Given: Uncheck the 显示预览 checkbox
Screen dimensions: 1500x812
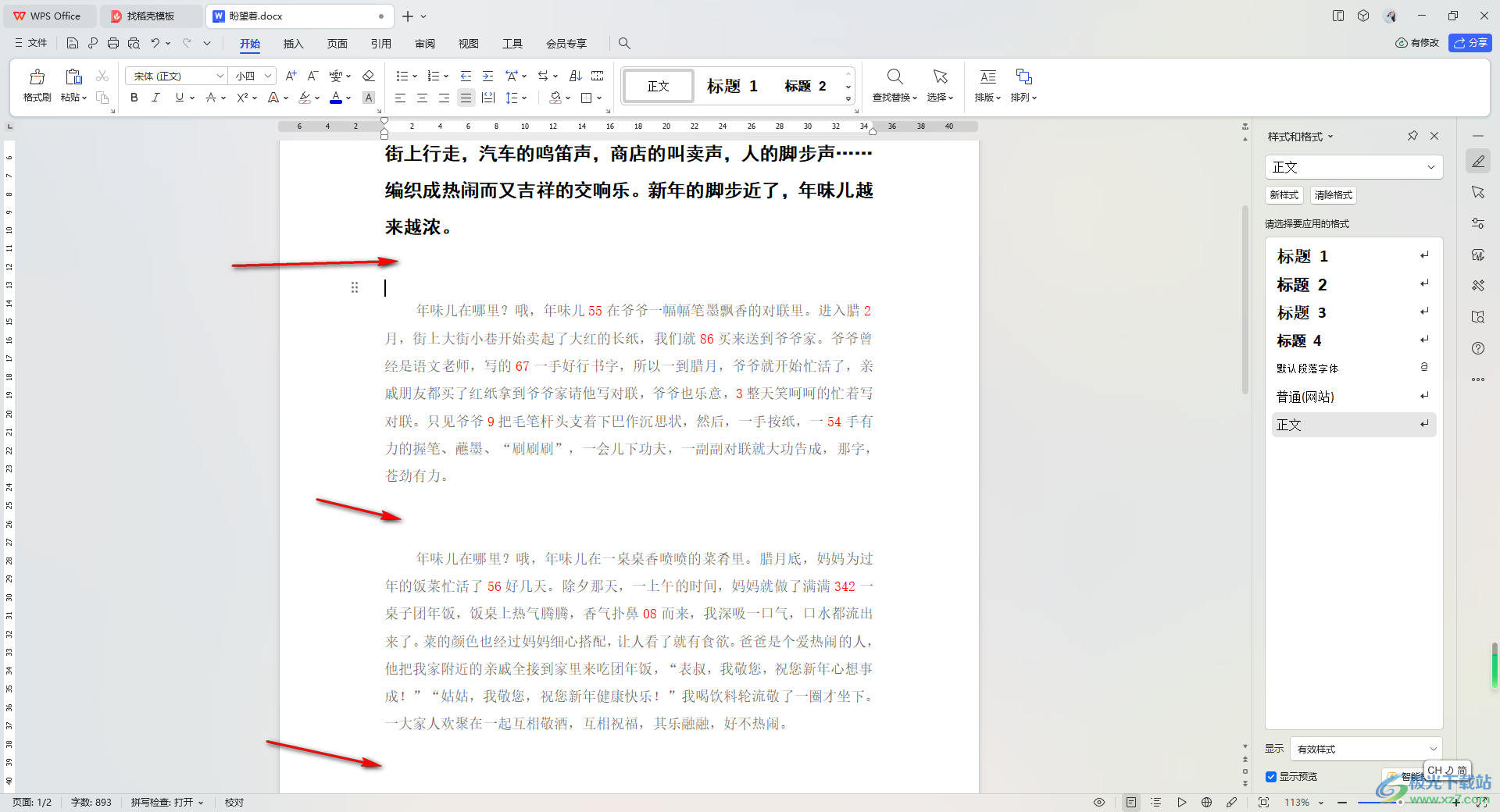Looking at the screenshot, I should pyautogui.click(x=1271, y=776).
